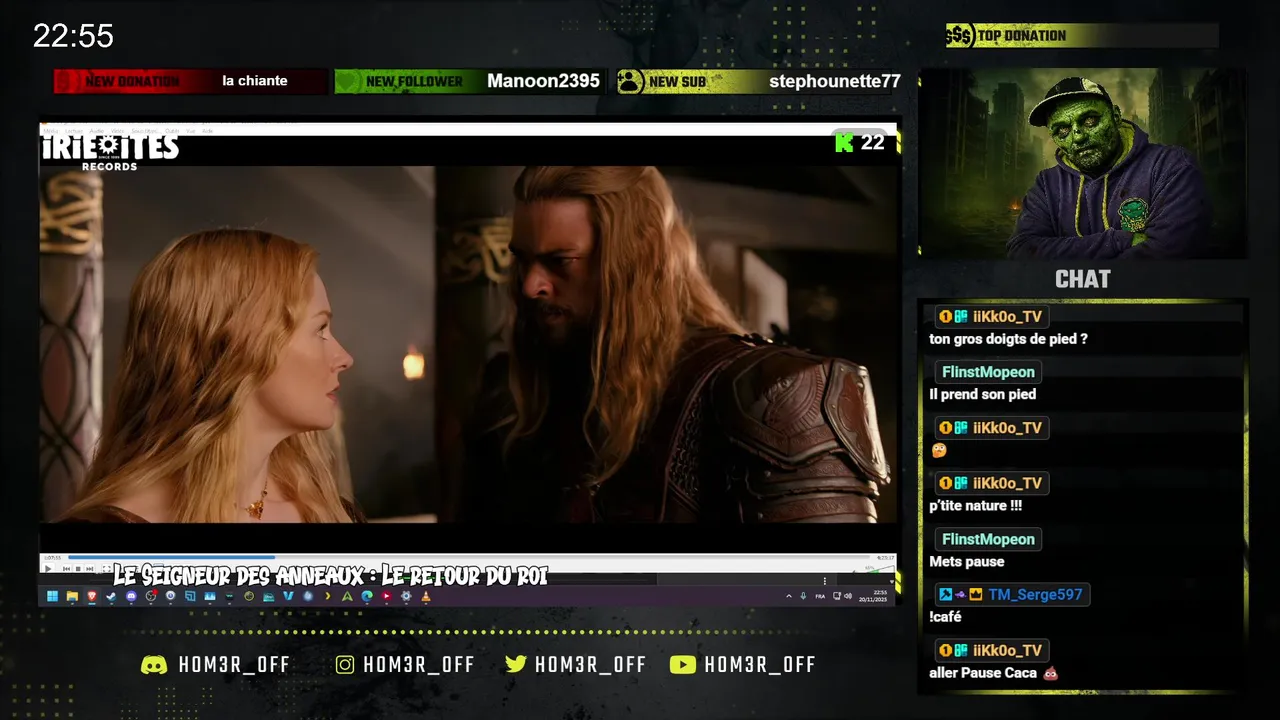Open the three-dot options menu below video
Image resolution: width=1280 pixels, height=720 pixels.
[x=825, y=581]
